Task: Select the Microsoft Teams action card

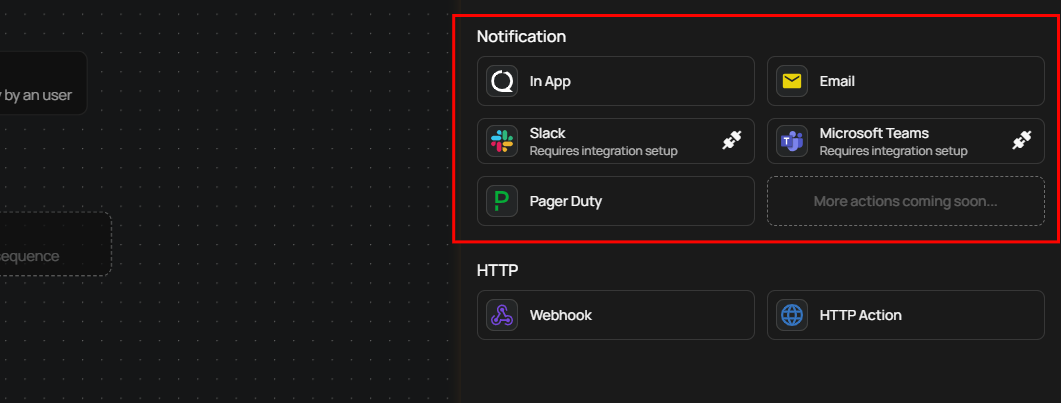Action: point(905,141)
